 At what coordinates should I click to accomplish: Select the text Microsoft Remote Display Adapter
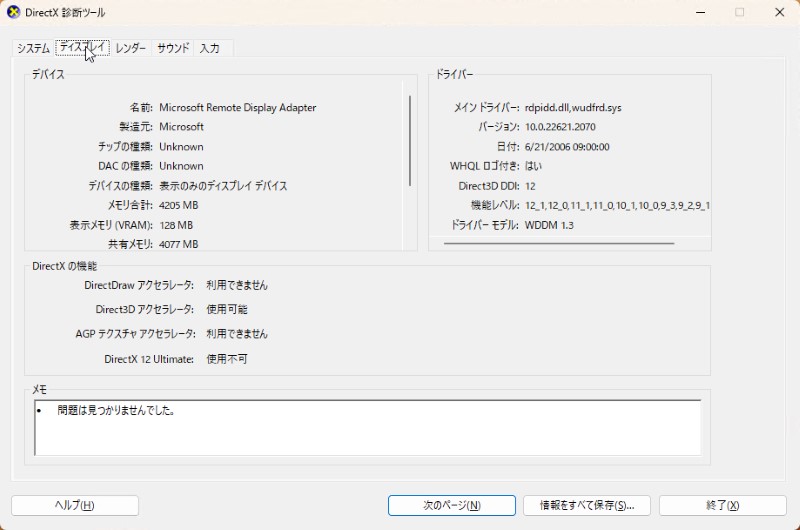click(x=237, y=108)
